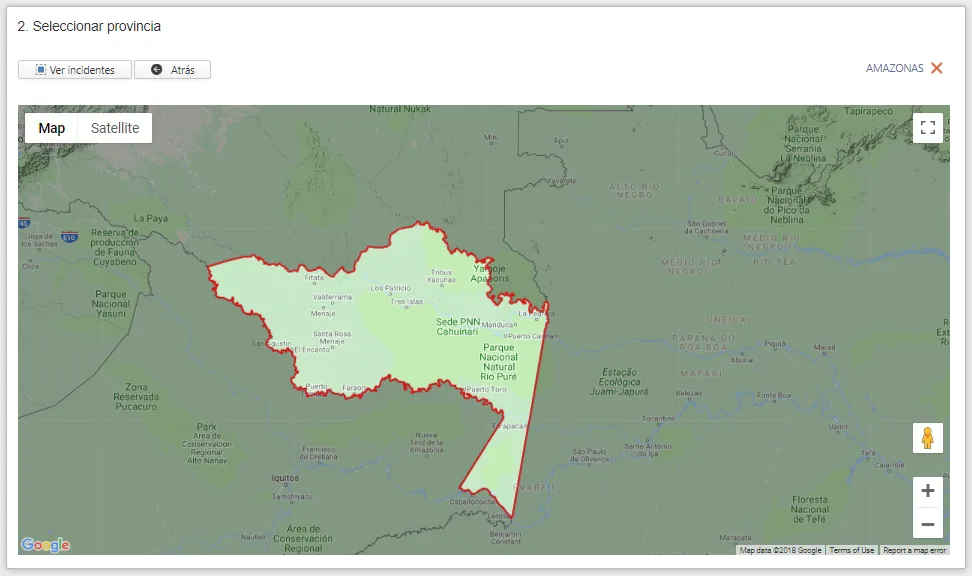
Task: Click the Parque Nacional Yasuní label
Action: point(111,304)
